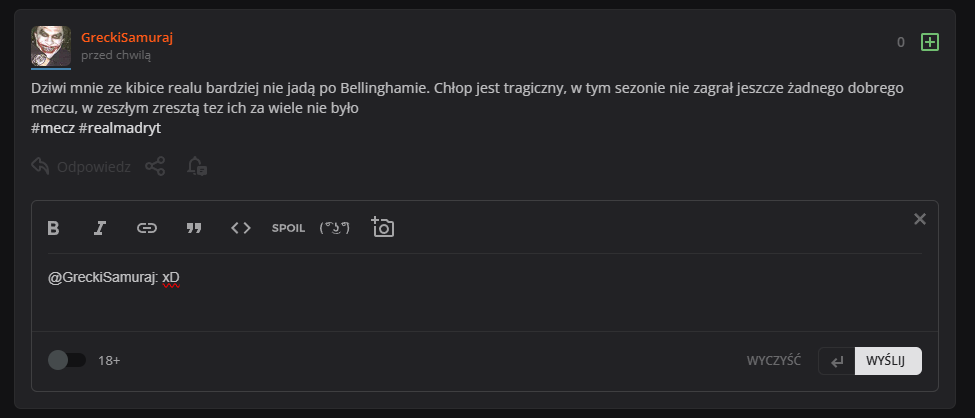
Task: Open GreckiSamuraj user profile link
Action: pos(127,37)
